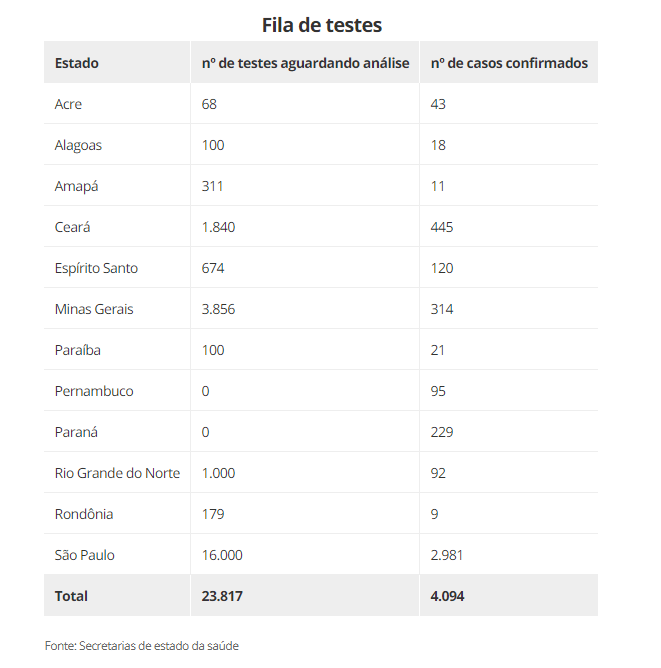Select São Paulo's confirmed cases 2.981
Viewport: 661px width, 668px height.
tap(447, 555)
